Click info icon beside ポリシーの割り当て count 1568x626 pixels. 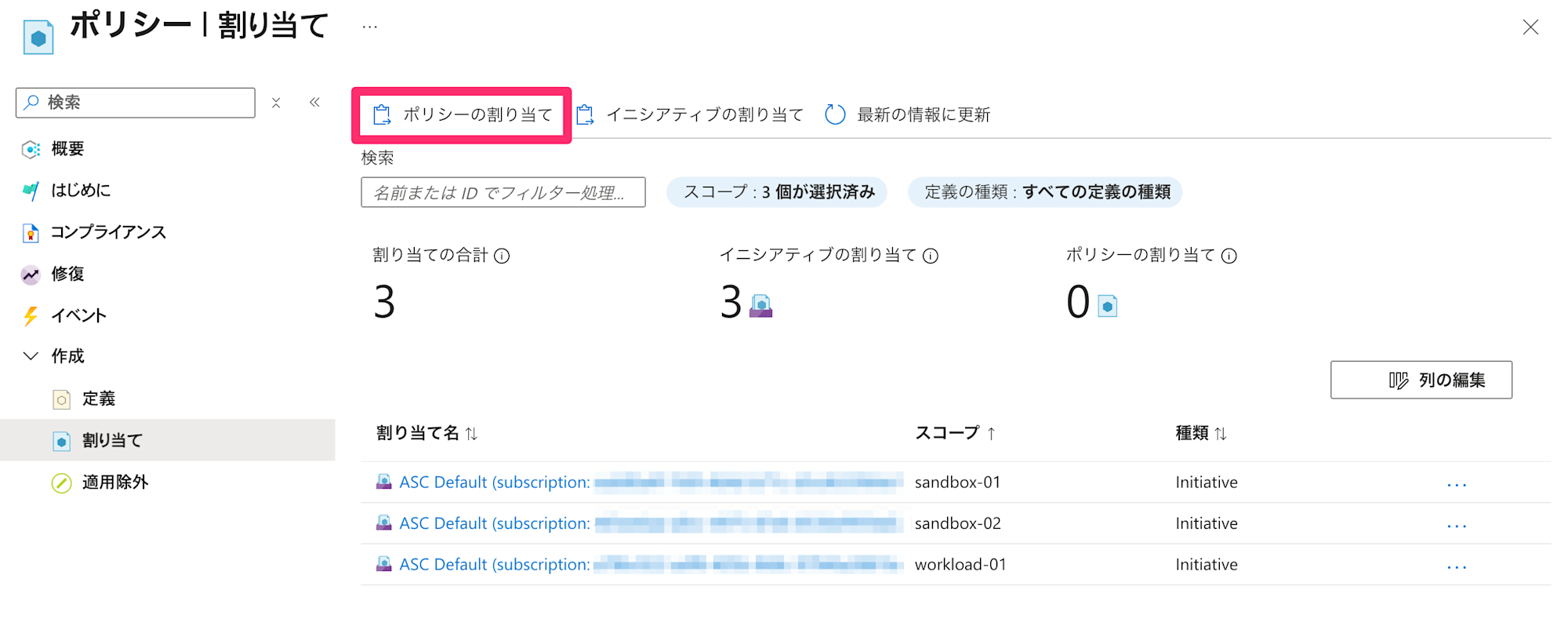(1229, 256)
